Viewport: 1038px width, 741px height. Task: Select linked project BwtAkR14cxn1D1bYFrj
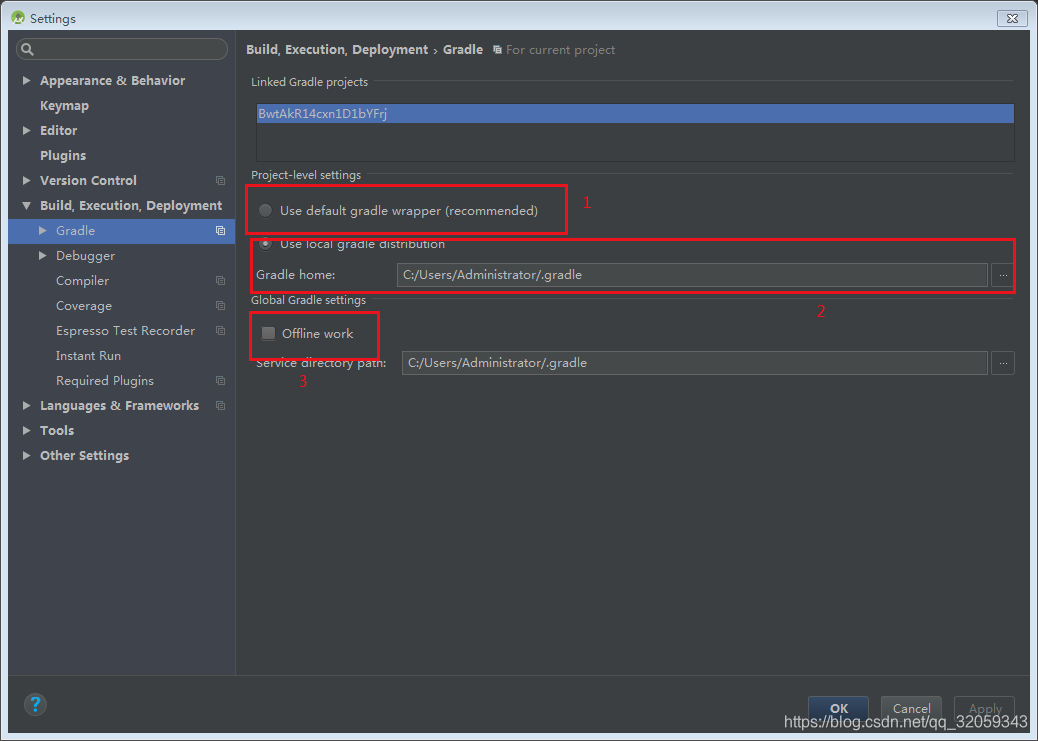tap(635, 113)
